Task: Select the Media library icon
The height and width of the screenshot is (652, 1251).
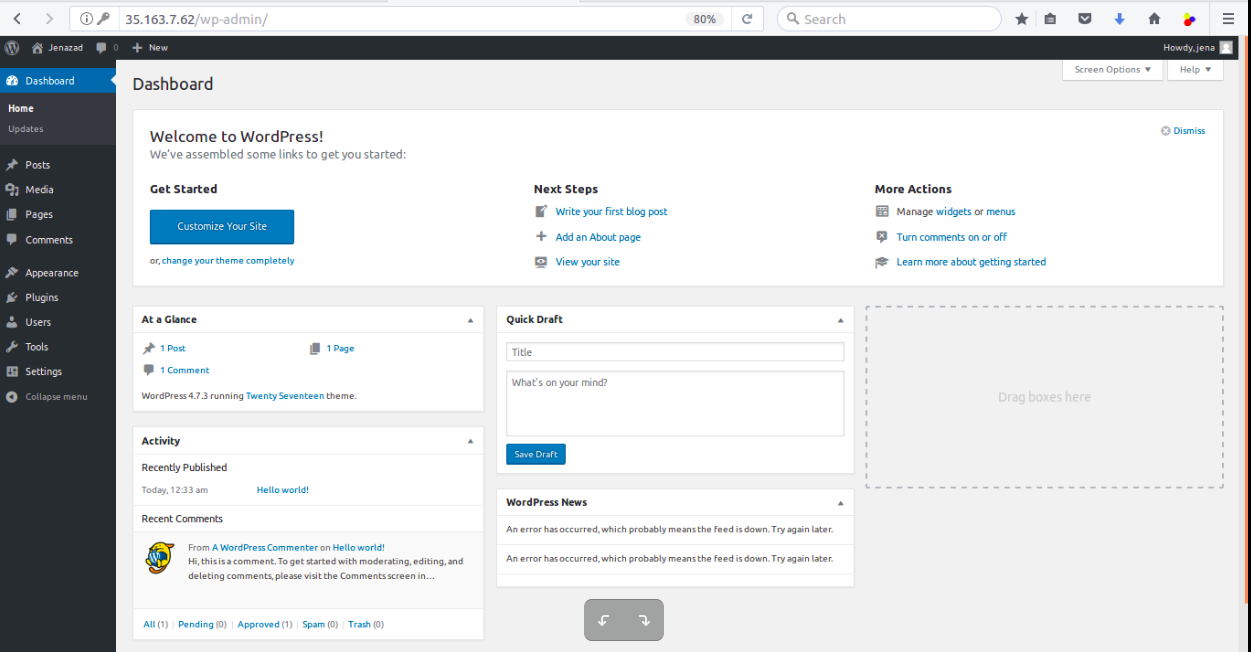Action: tap(15, 189)
